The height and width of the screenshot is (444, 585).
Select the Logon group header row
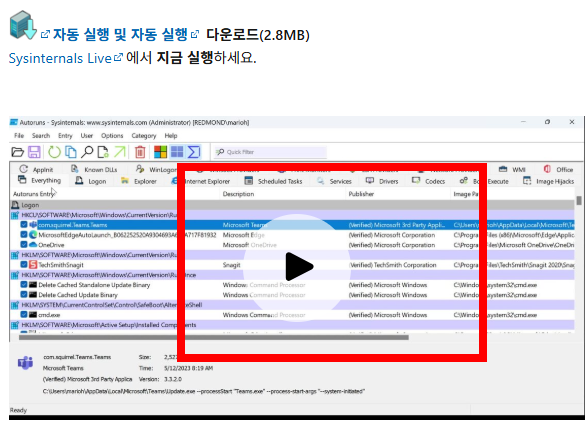click(x=292, y=205)
